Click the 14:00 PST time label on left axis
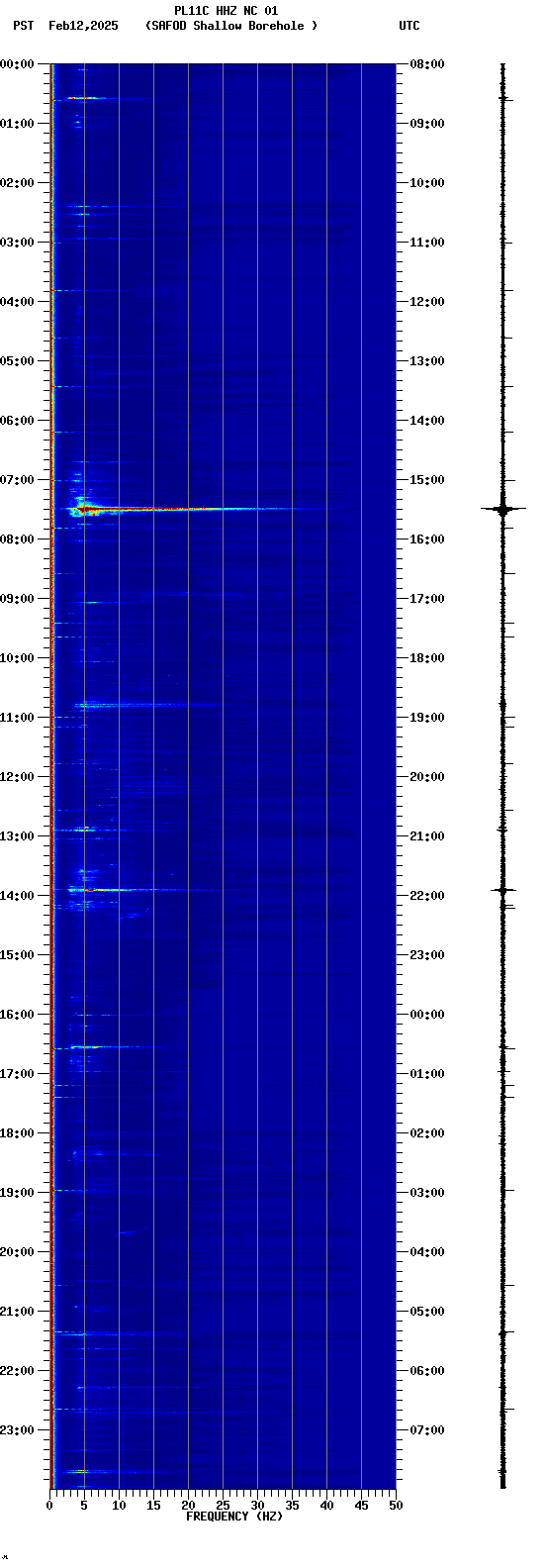The height and width of the screenshot is (1568, 546). pos(17,896)
